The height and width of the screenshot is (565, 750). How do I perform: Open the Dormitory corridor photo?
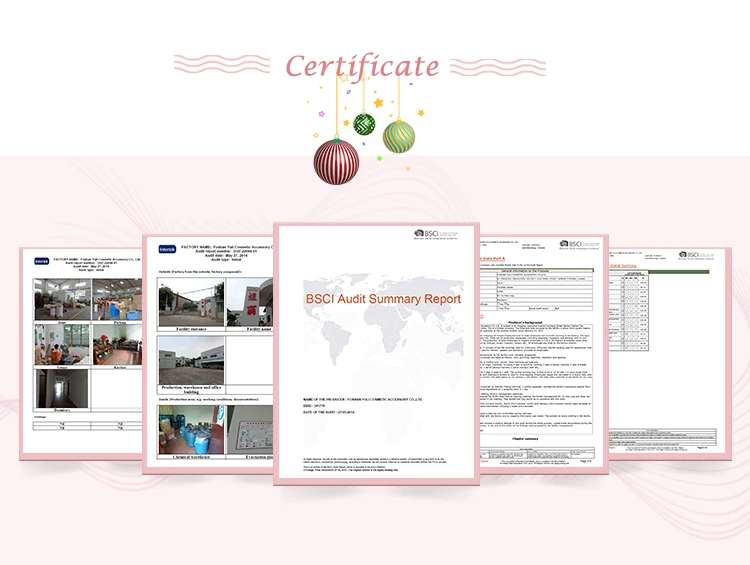click(62, 388)
